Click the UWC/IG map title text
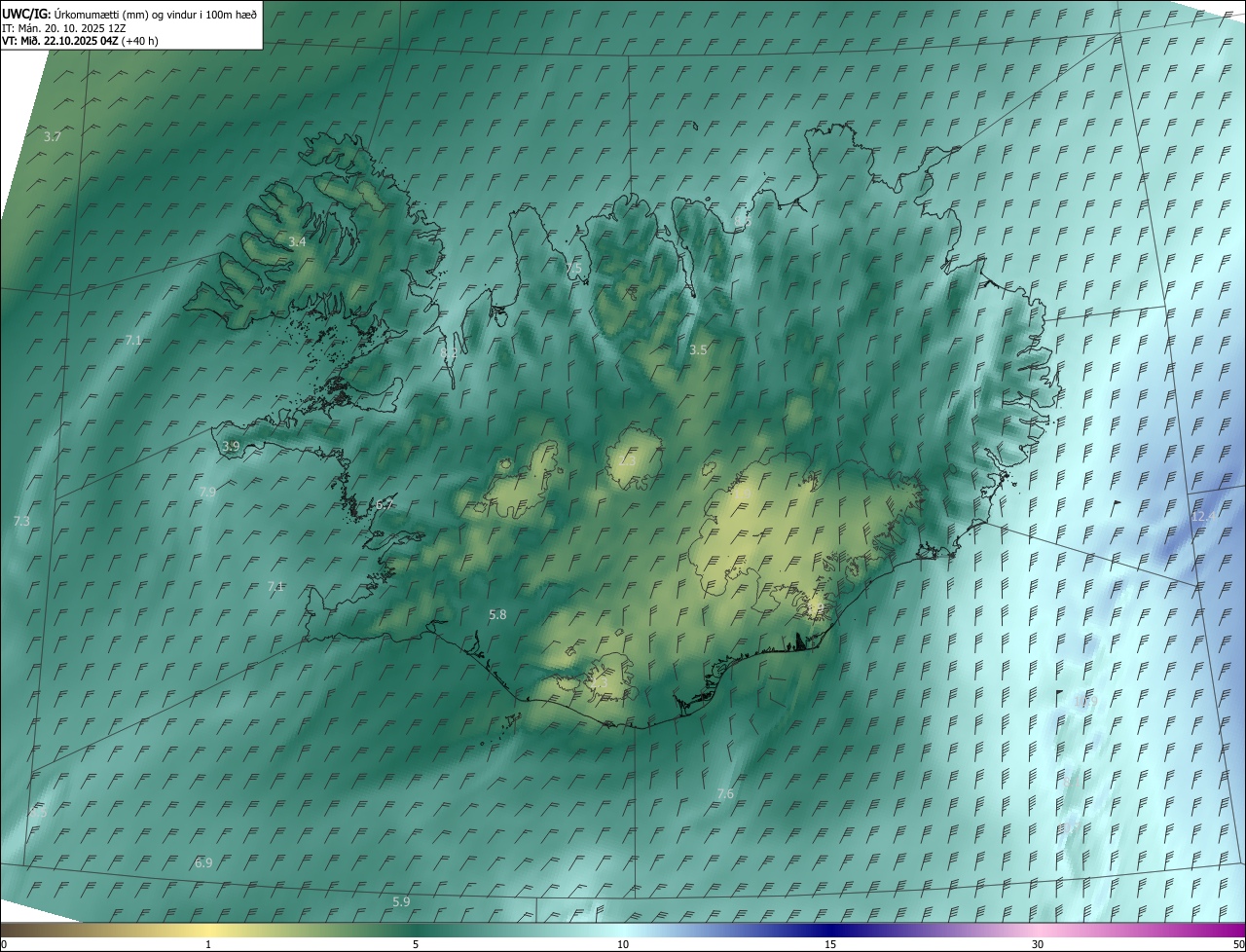The width and height of the screenshot is (1246, 952). point(129,14)
